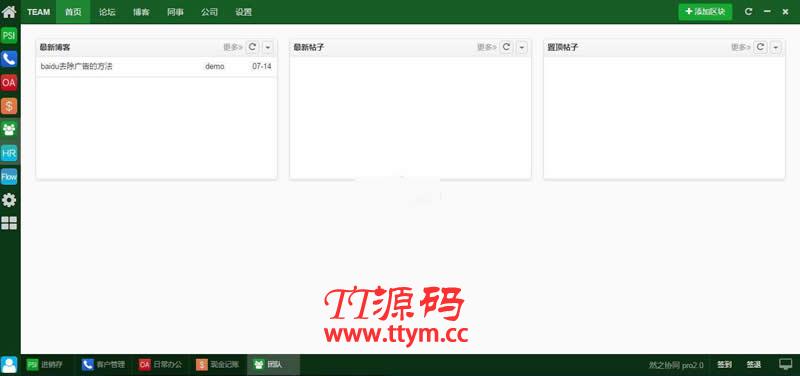Image resolution: width=800 pixels, height=376 pixels.
Task: Open the blog post baidu去除广告的方法
Action: [77, 66]
